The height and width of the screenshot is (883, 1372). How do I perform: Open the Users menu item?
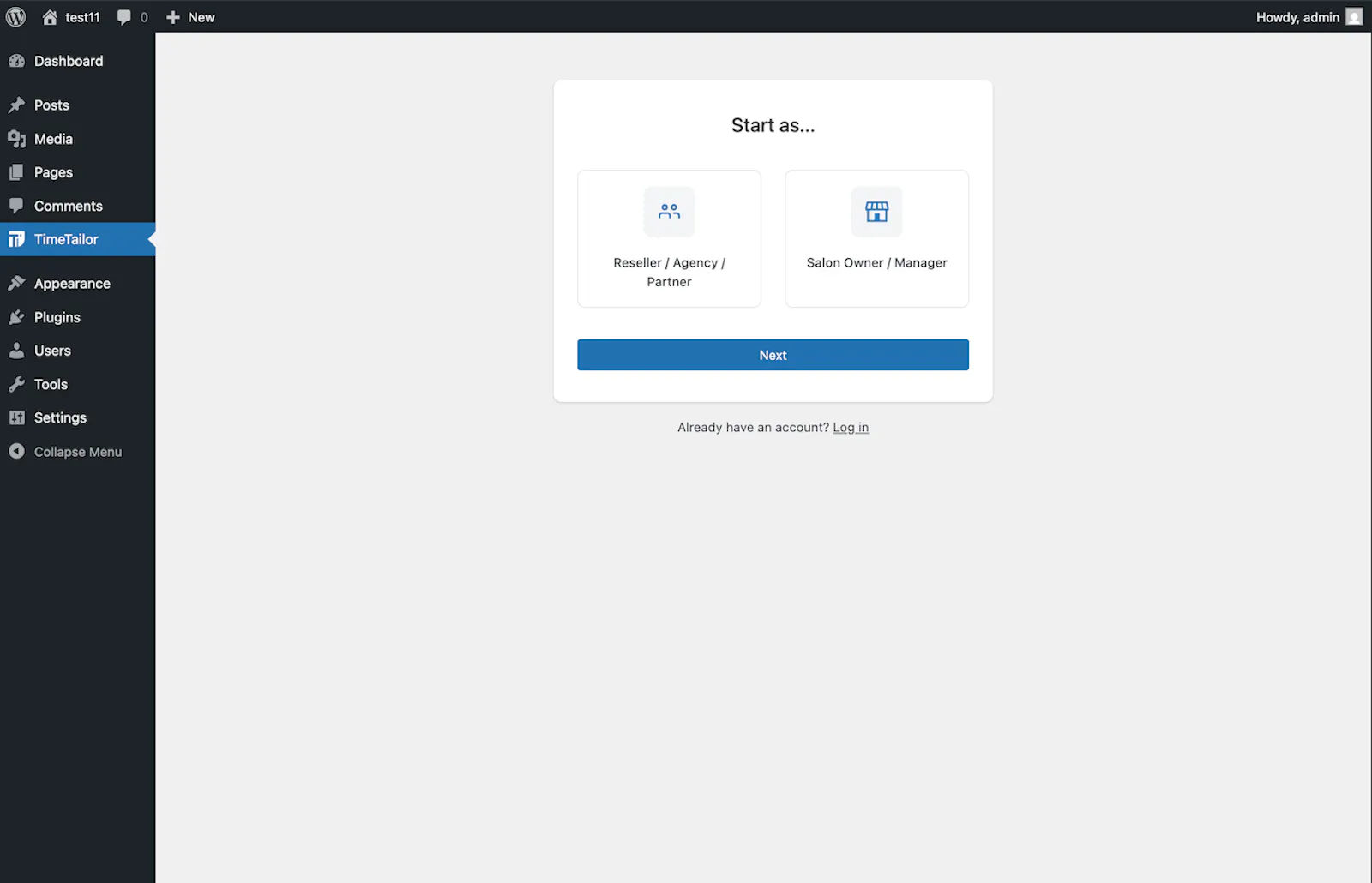coord(77,351)
